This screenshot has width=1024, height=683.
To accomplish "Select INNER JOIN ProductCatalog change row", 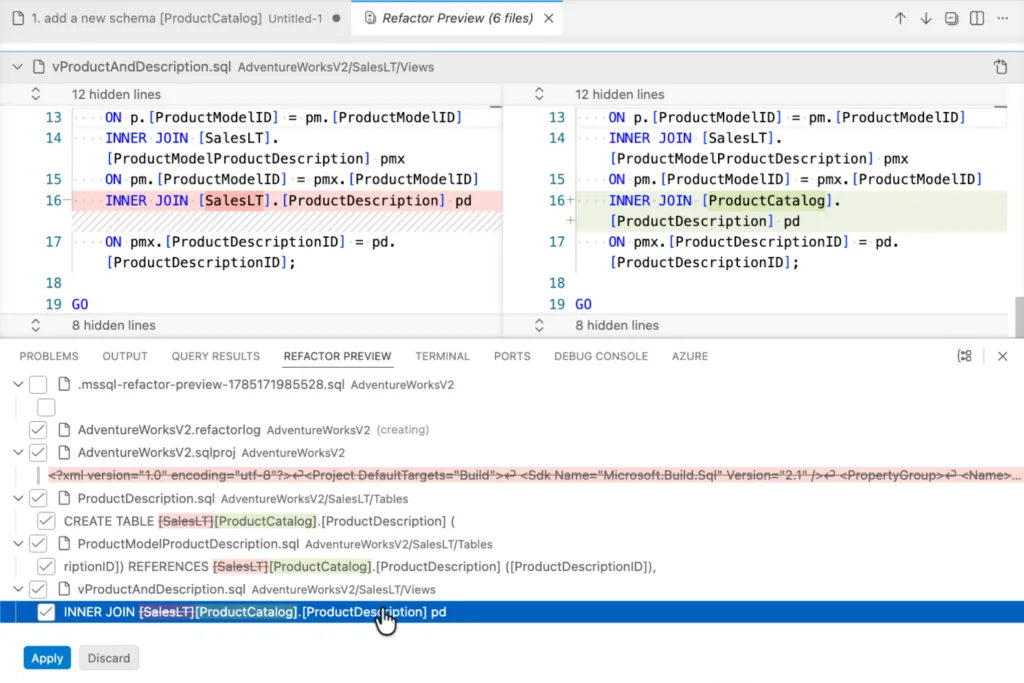I will [x=512, y=612].
